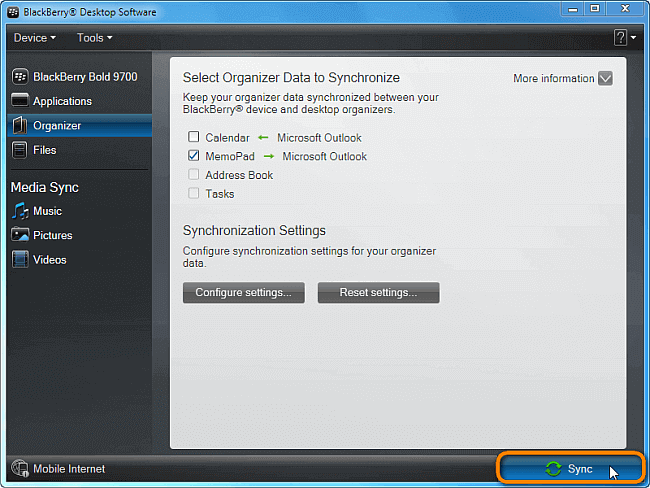Image resolution: width=650 pixels, height=488 pixels.
Task: Click the help question mark icon
Action: [620, 38]
